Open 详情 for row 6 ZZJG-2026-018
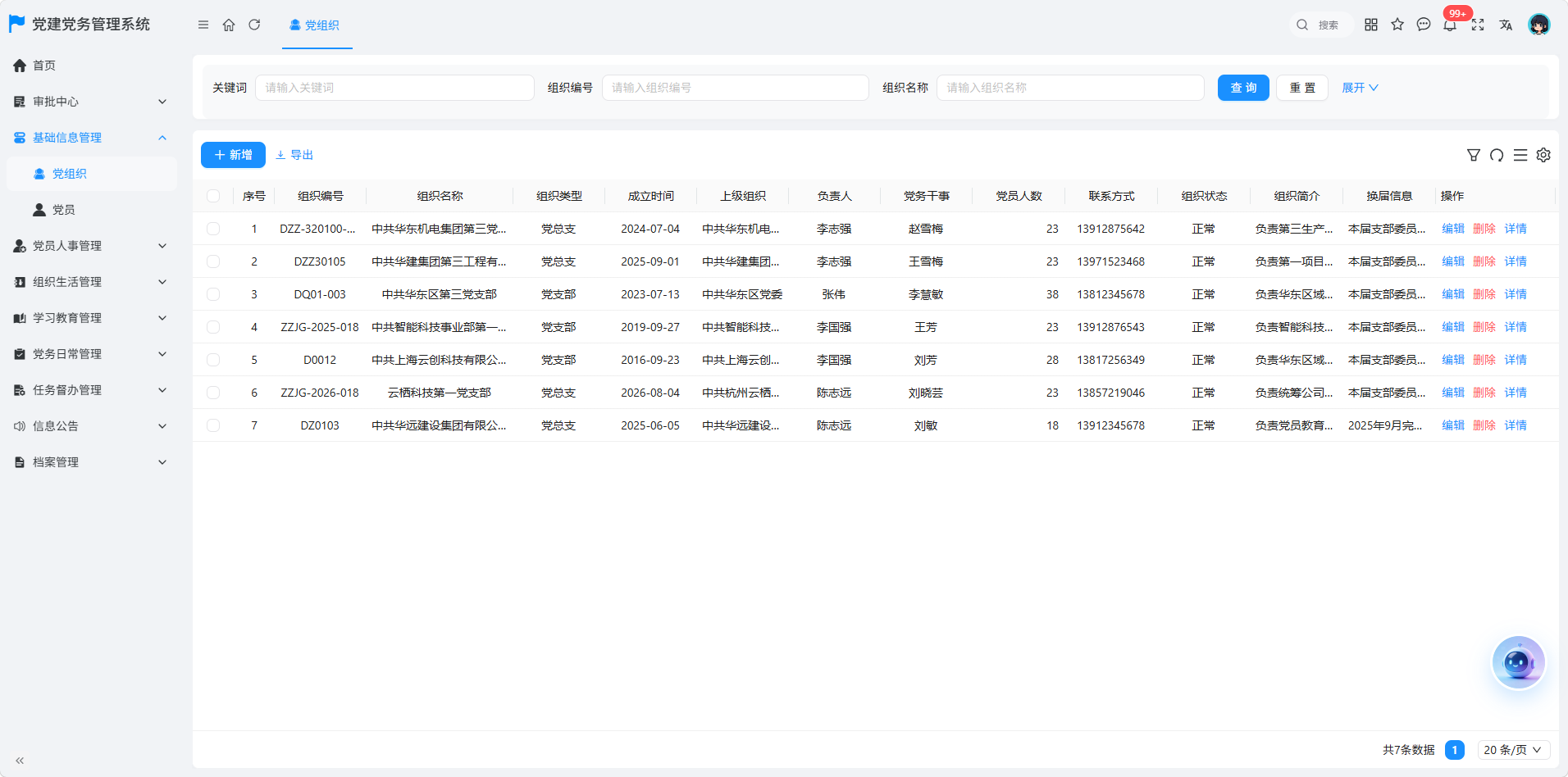 pos(1516,393)
